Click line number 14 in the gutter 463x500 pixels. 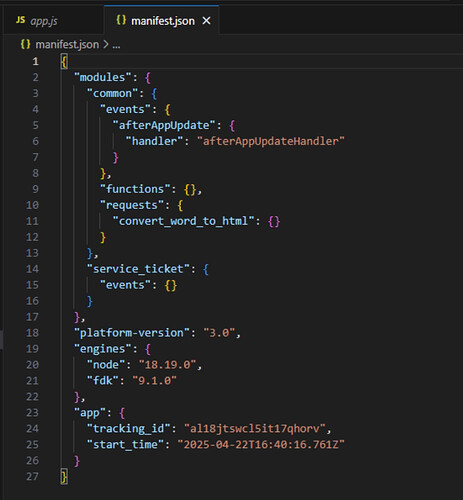[32, 269]
